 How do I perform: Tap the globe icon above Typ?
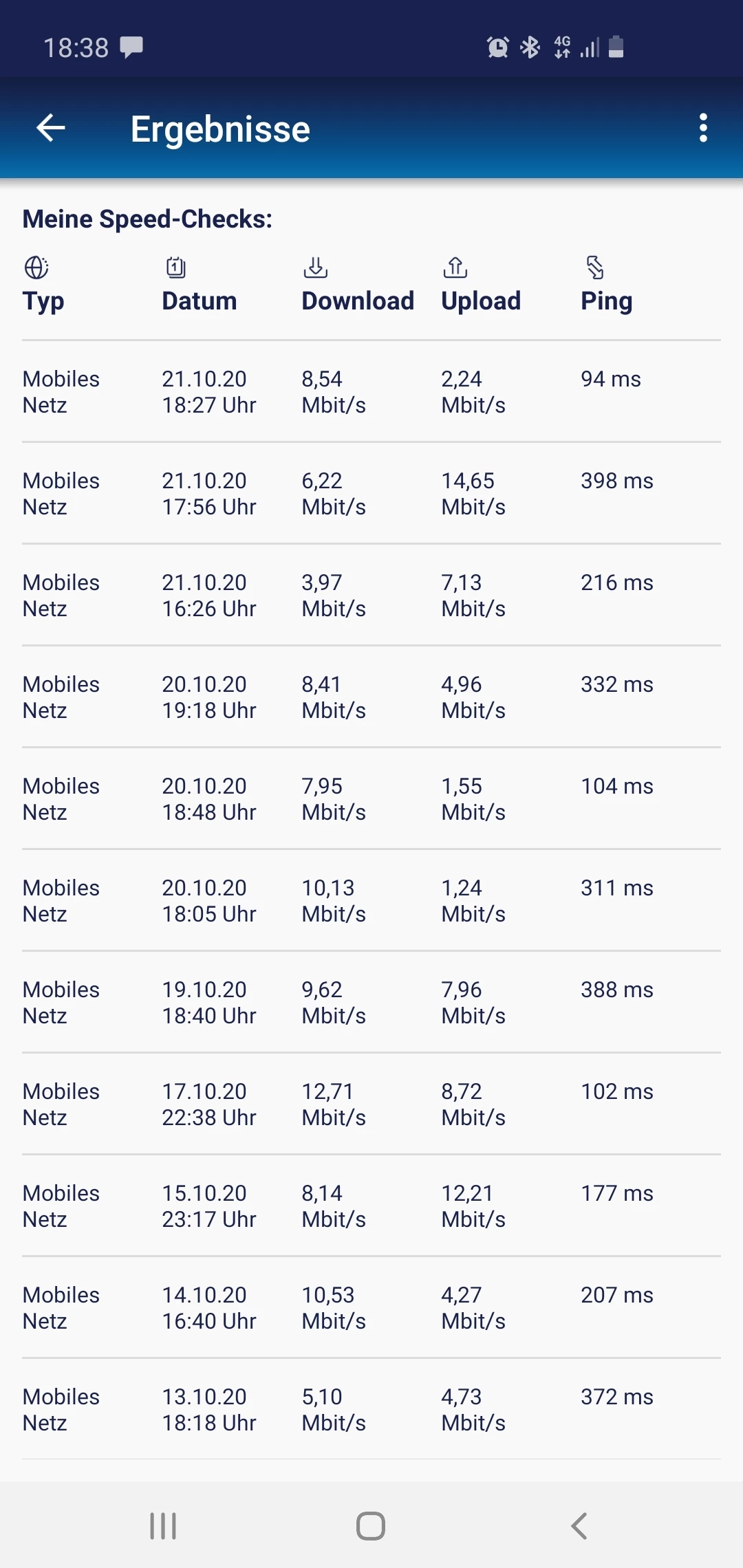pos(36,268)
